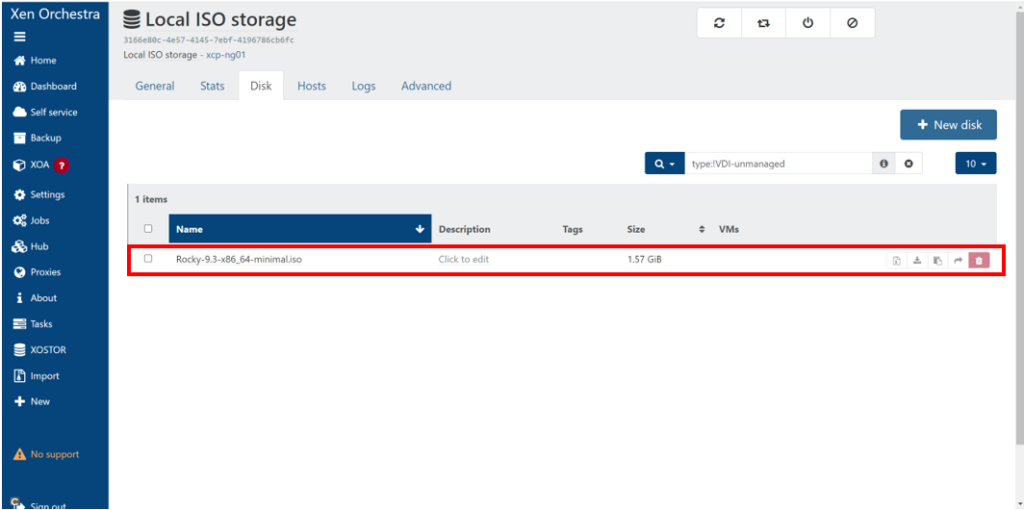This screenshot has height=510, width=1024.
Task: Tick the Rocky-9.3 ISO row checkbox
Action: click(x=148, y=259)
